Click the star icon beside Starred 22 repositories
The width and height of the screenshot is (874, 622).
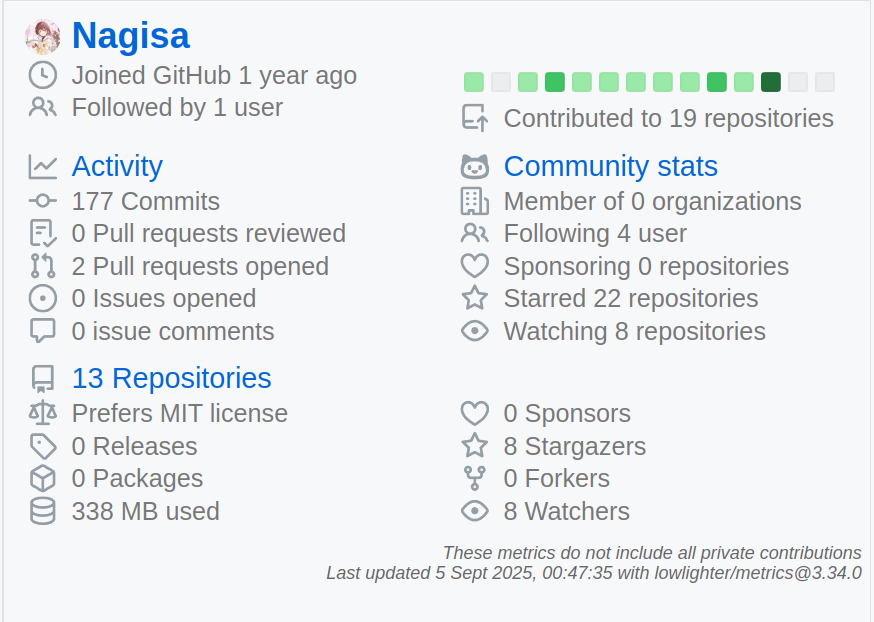point(474,298)
